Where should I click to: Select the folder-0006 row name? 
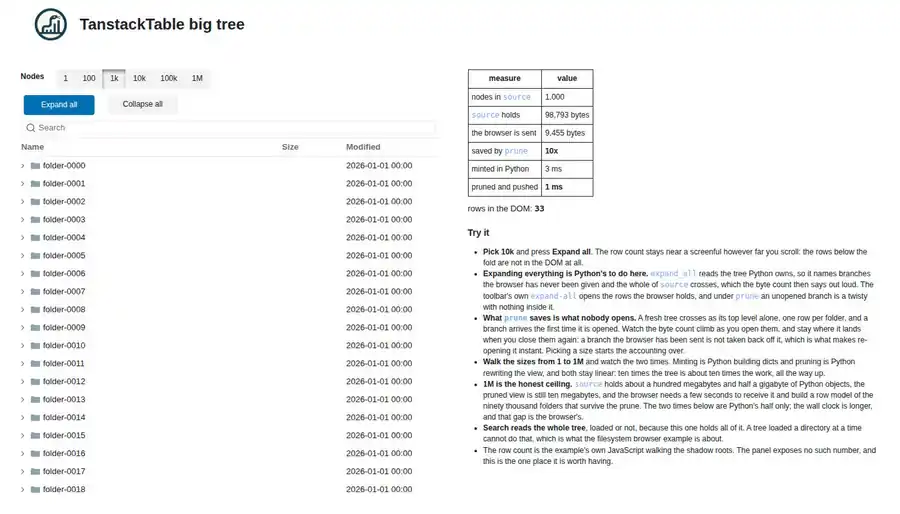64,274
